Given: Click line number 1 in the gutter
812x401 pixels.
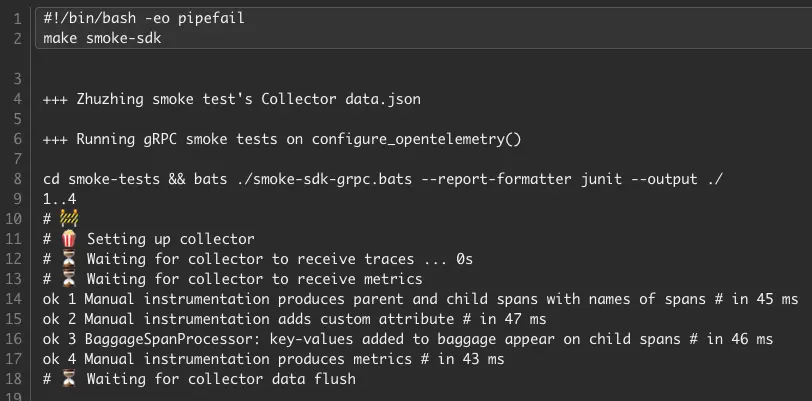Looking at the screenshot, I should [18, 18].
